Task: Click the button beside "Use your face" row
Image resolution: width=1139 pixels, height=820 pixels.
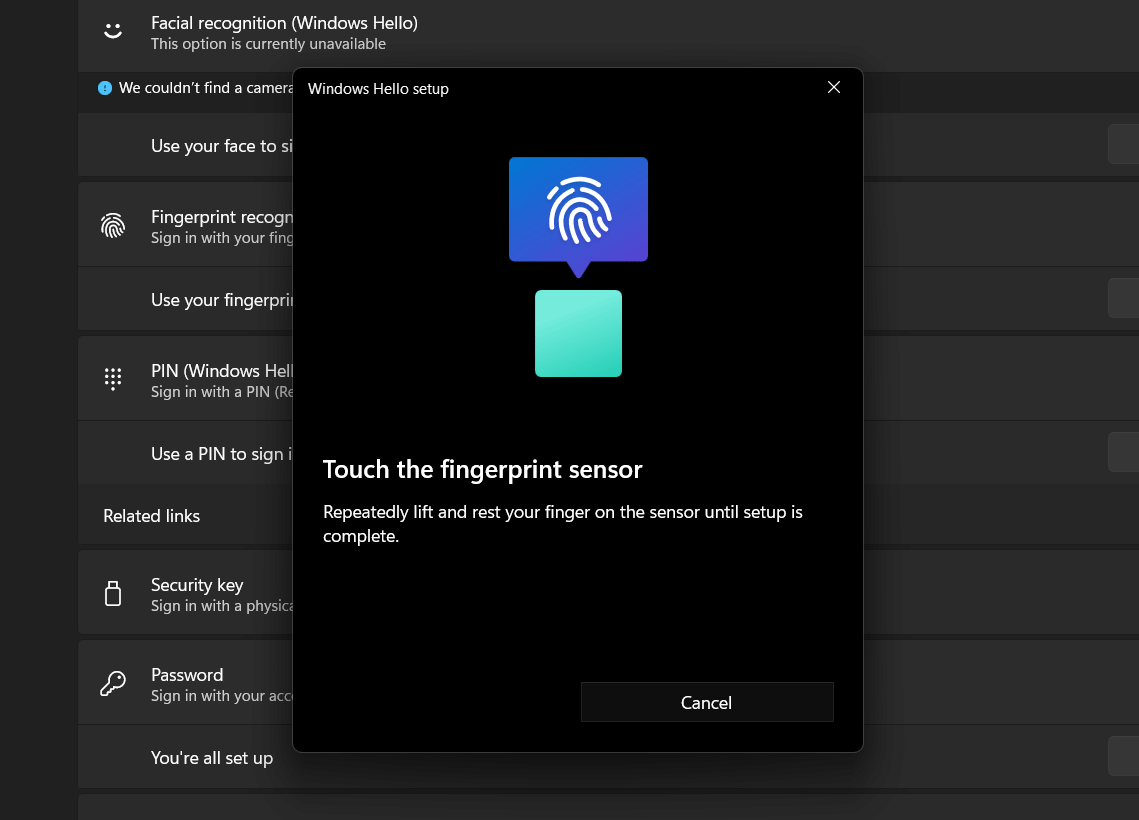Action: click(1123, 145)
